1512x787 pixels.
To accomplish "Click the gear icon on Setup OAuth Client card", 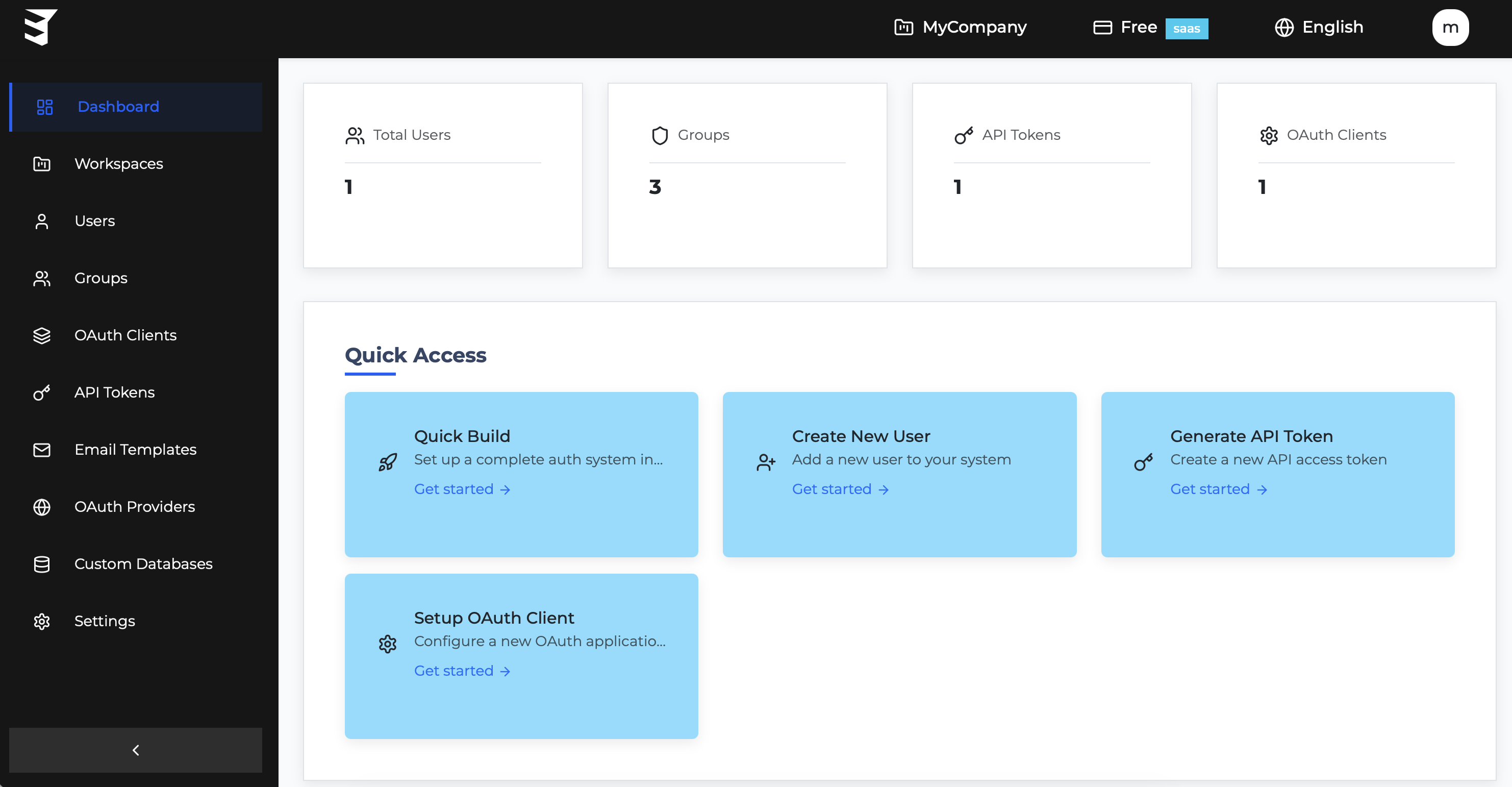I will pos(387,644).
